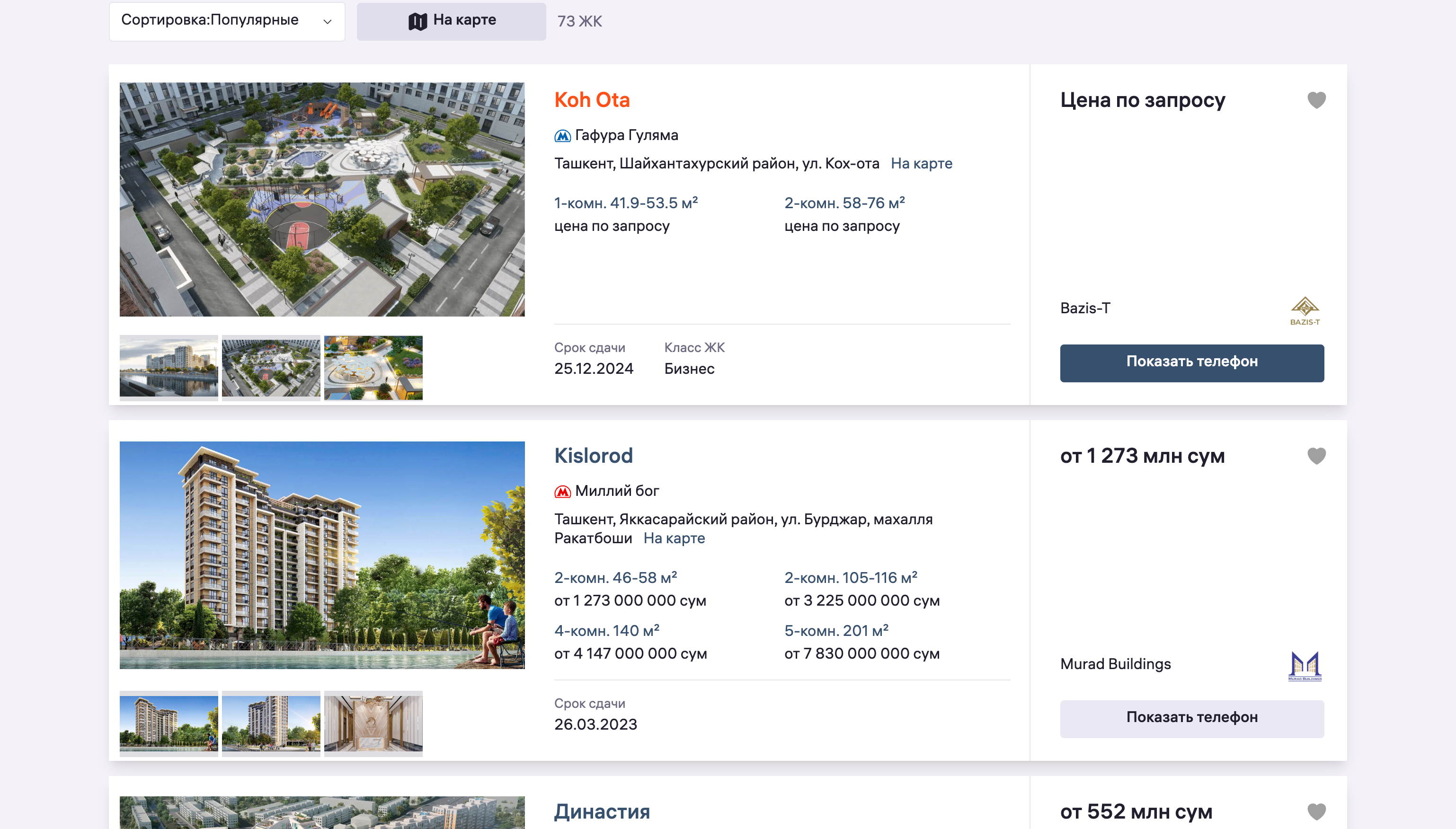
Task: Select Kislorod 4-комн. 140 м² option
Action: [606, 630]
